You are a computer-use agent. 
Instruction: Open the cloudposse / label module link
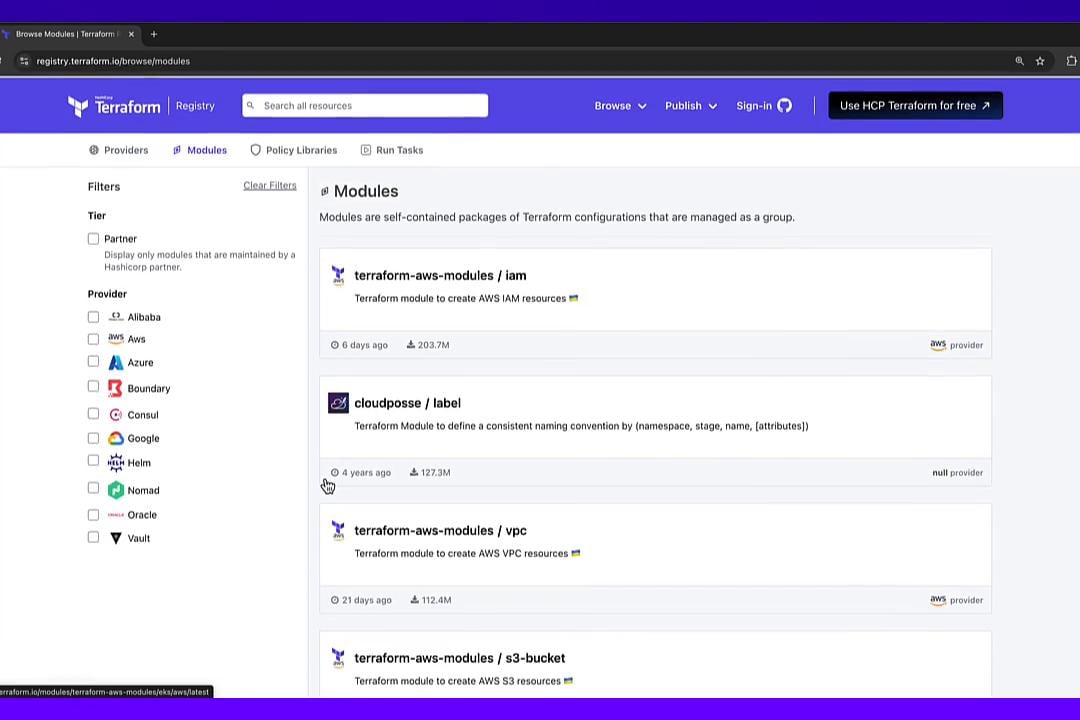click(408, 403)
